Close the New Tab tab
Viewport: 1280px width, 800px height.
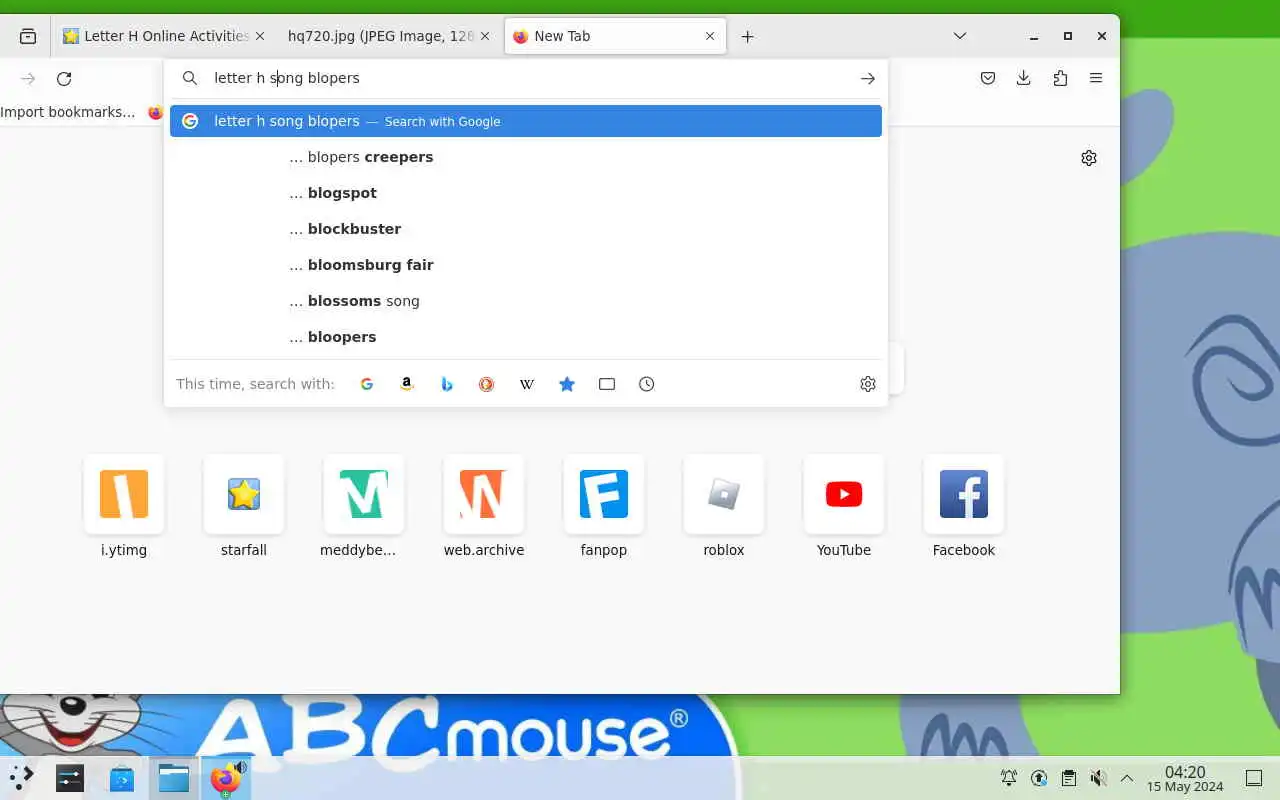[x=710, y=36]
